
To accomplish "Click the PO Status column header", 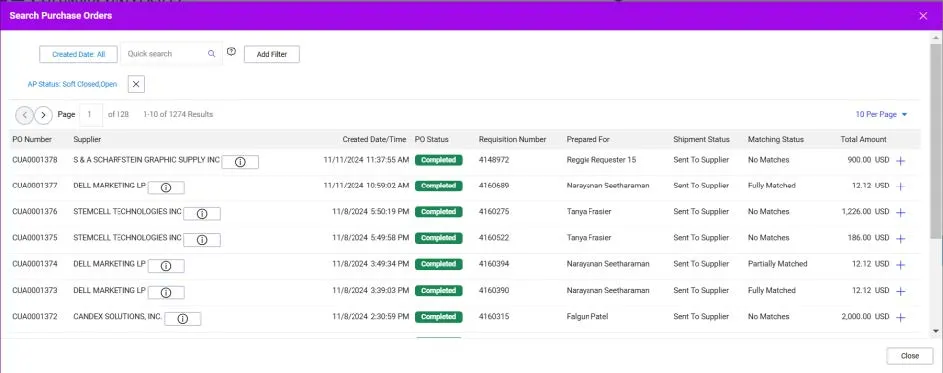I will 431,140.
